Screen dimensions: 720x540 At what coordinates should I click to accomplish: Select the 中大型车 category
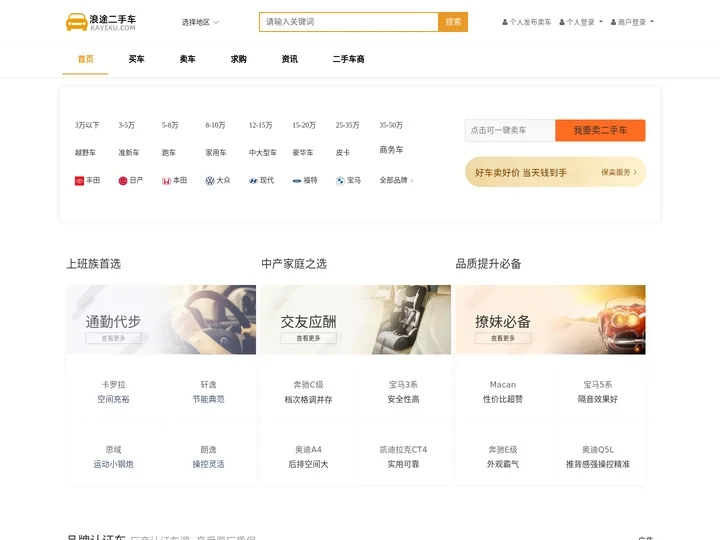263,152
